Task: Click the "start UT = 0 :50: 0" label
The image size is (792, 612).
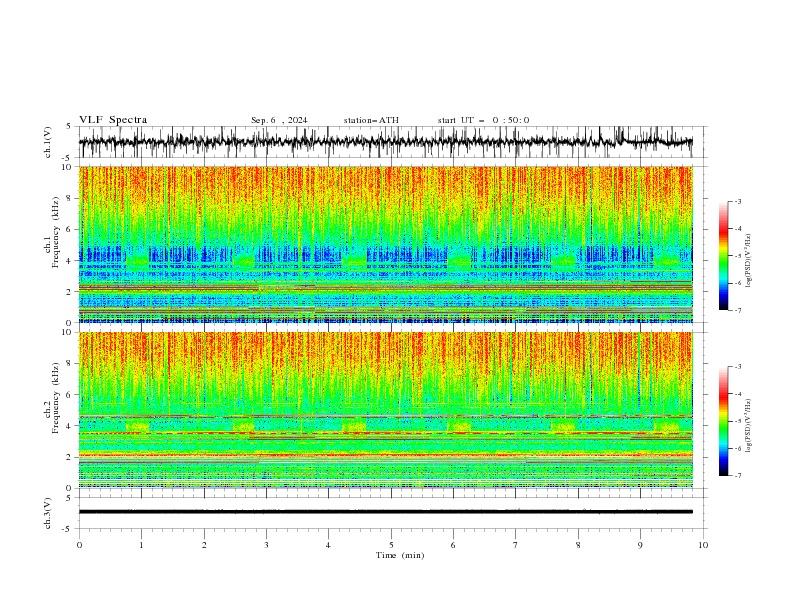Action: point(483,120)
